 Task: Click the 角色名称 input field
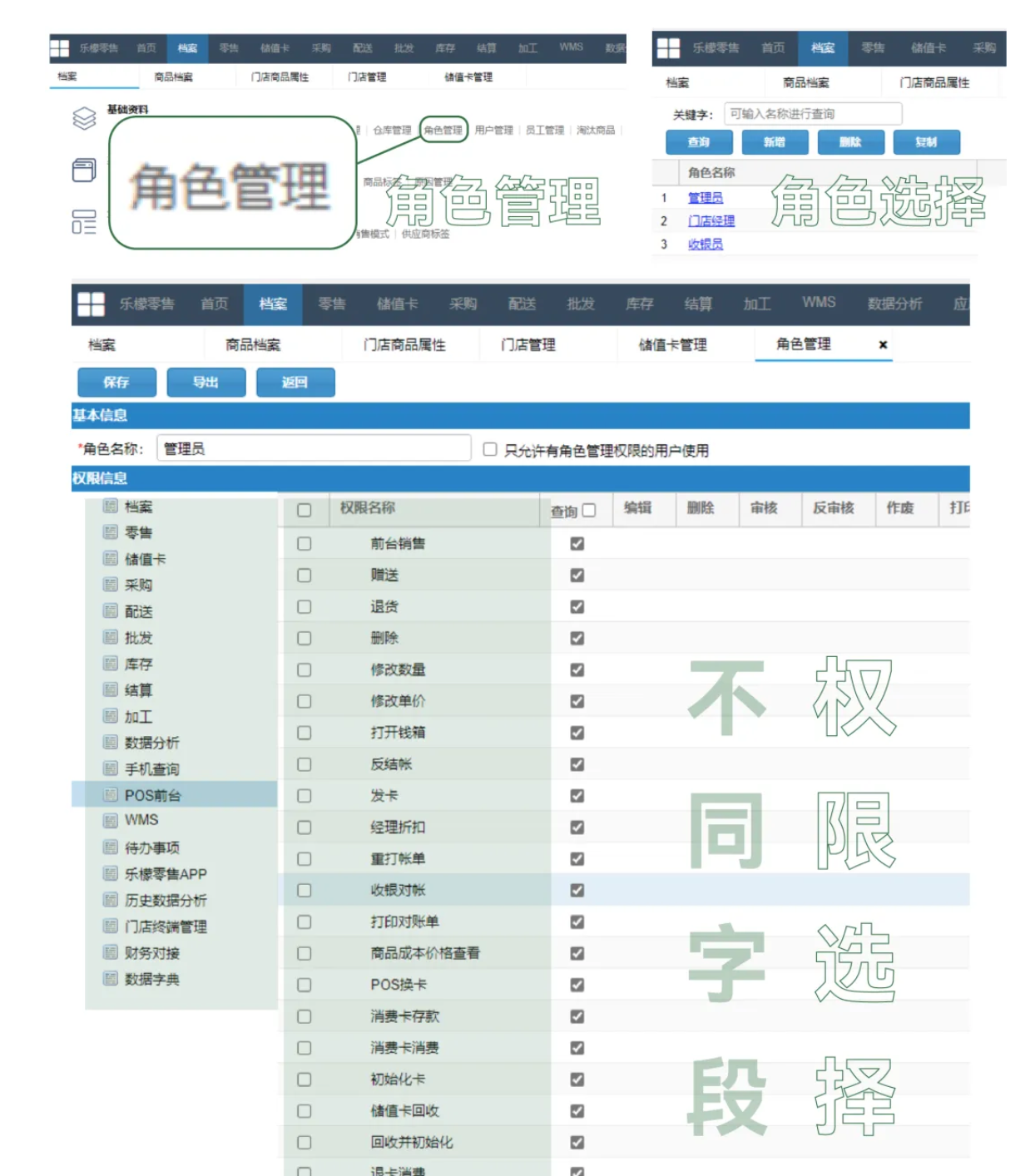click(x=314, y=448)
